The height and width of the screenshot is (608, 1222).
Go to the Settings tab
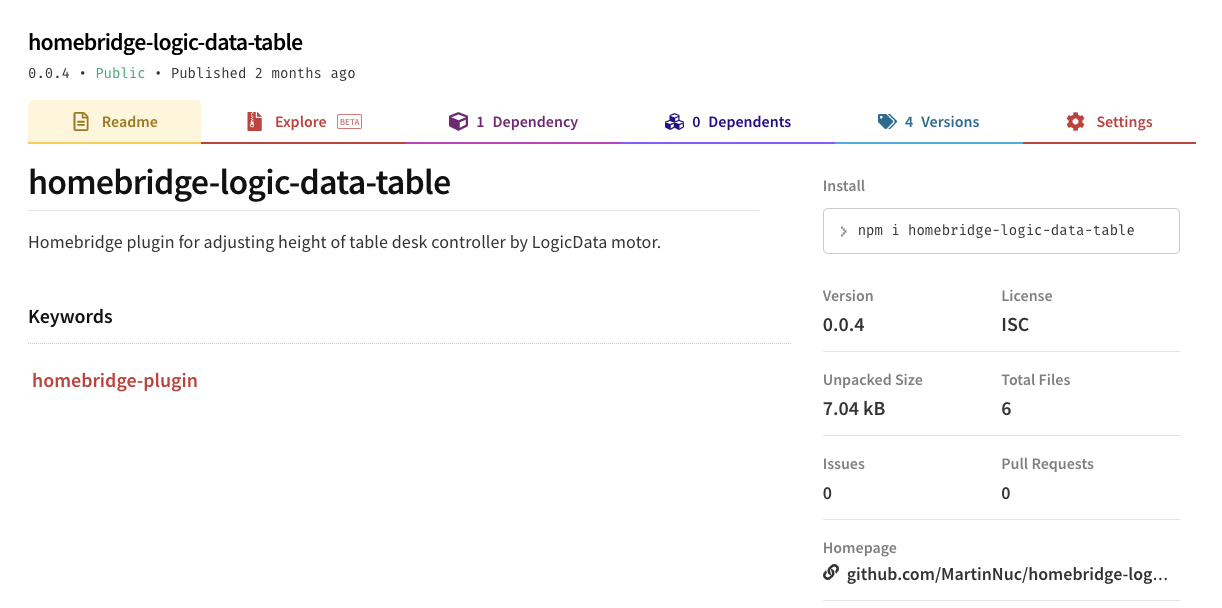click(1109, 122)
